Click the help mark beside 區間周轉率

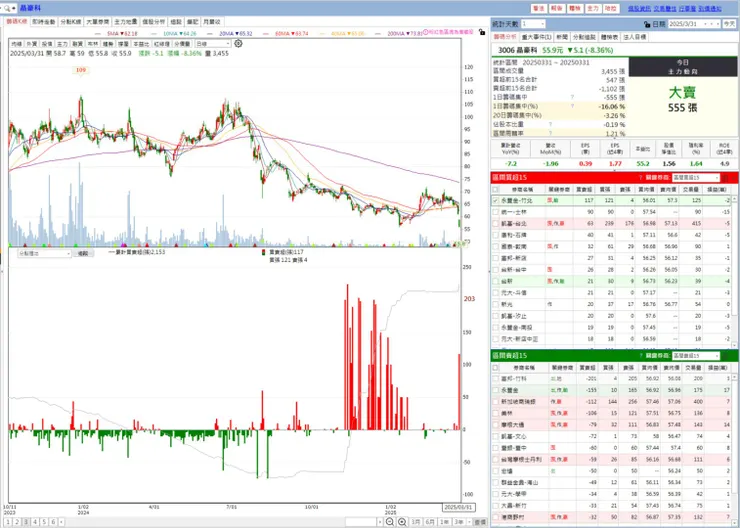550,134
